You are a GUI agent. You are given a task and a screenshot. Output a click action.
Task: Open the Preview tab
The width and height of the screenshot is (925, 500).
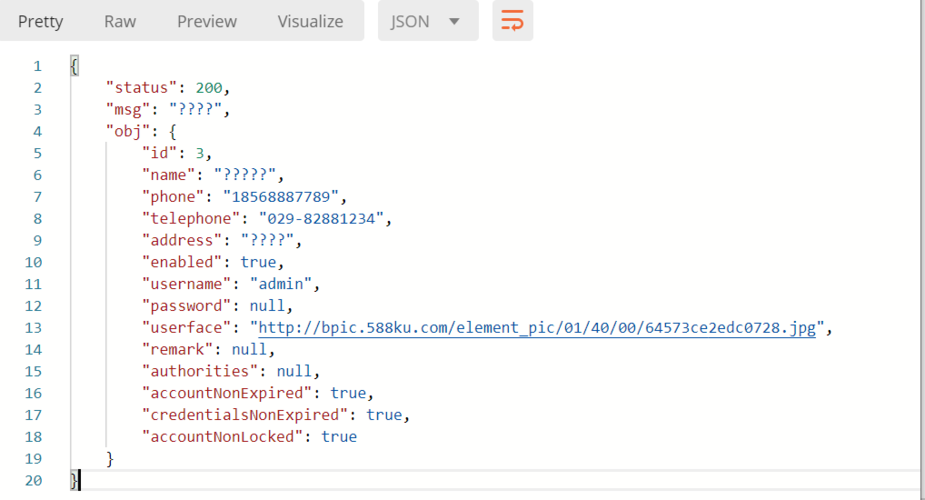point(207,21)
